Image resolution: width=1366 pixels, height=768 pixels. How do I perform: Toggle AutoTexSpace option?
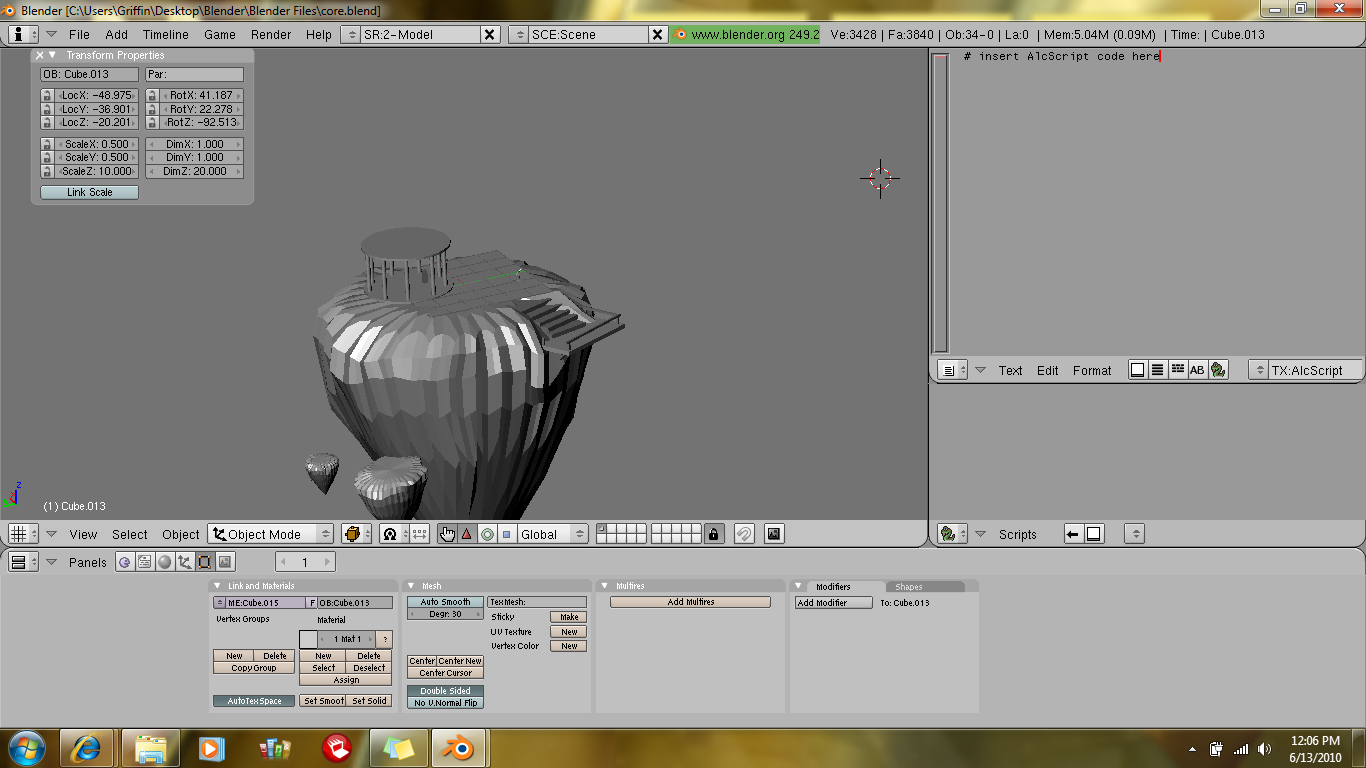(254, 701)
